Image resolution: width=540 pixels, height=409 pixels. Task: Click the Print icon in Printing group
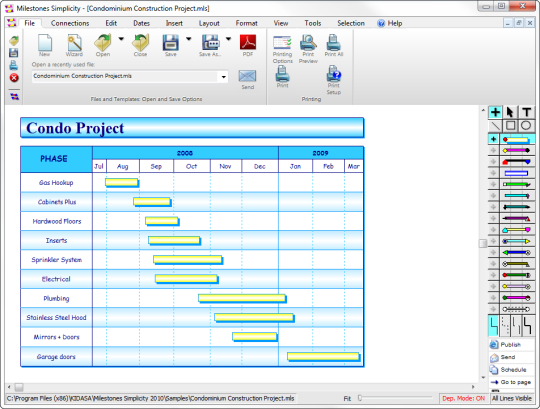click(282, 73)
